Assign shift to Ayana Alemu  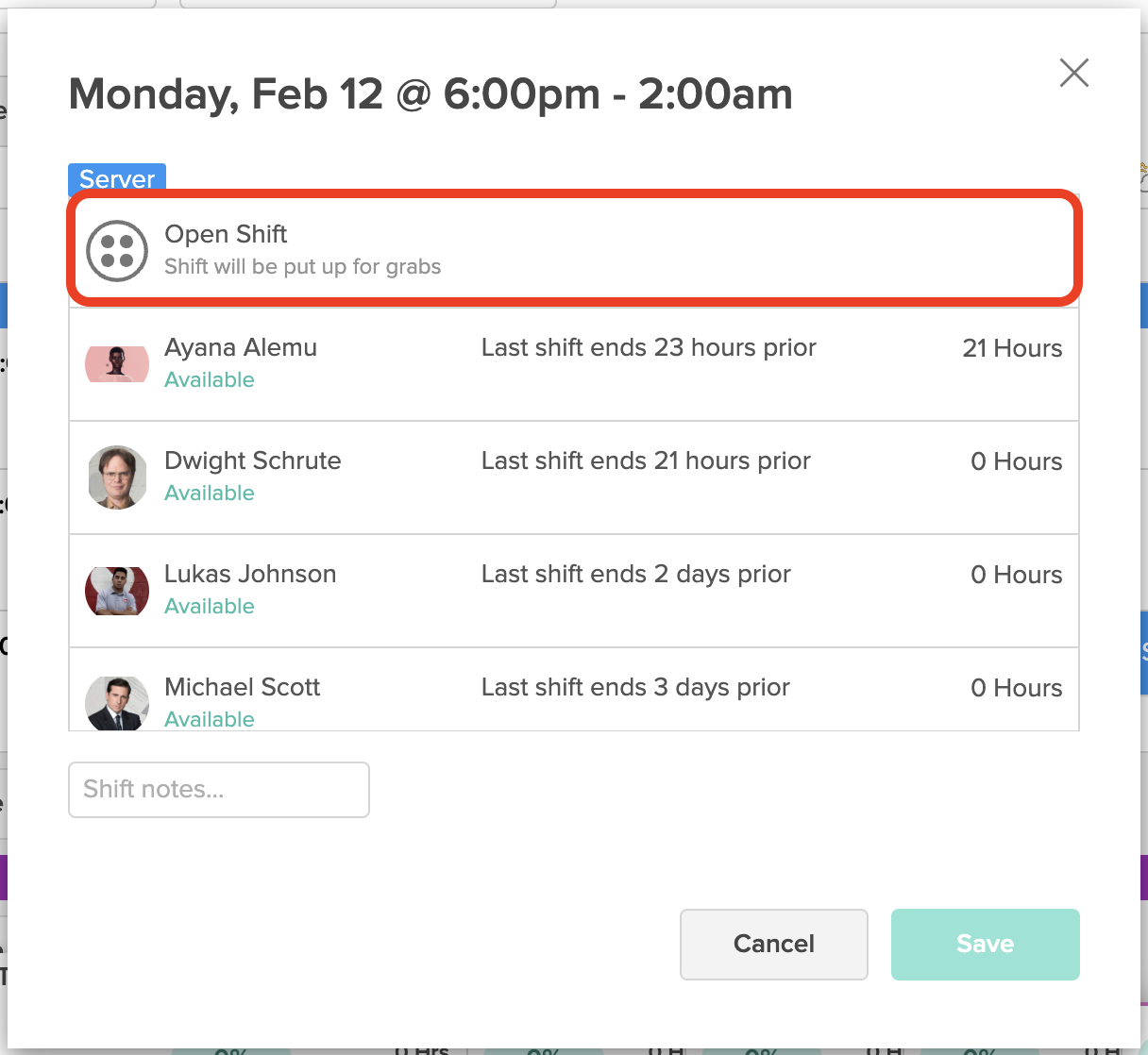click(574, 364)
